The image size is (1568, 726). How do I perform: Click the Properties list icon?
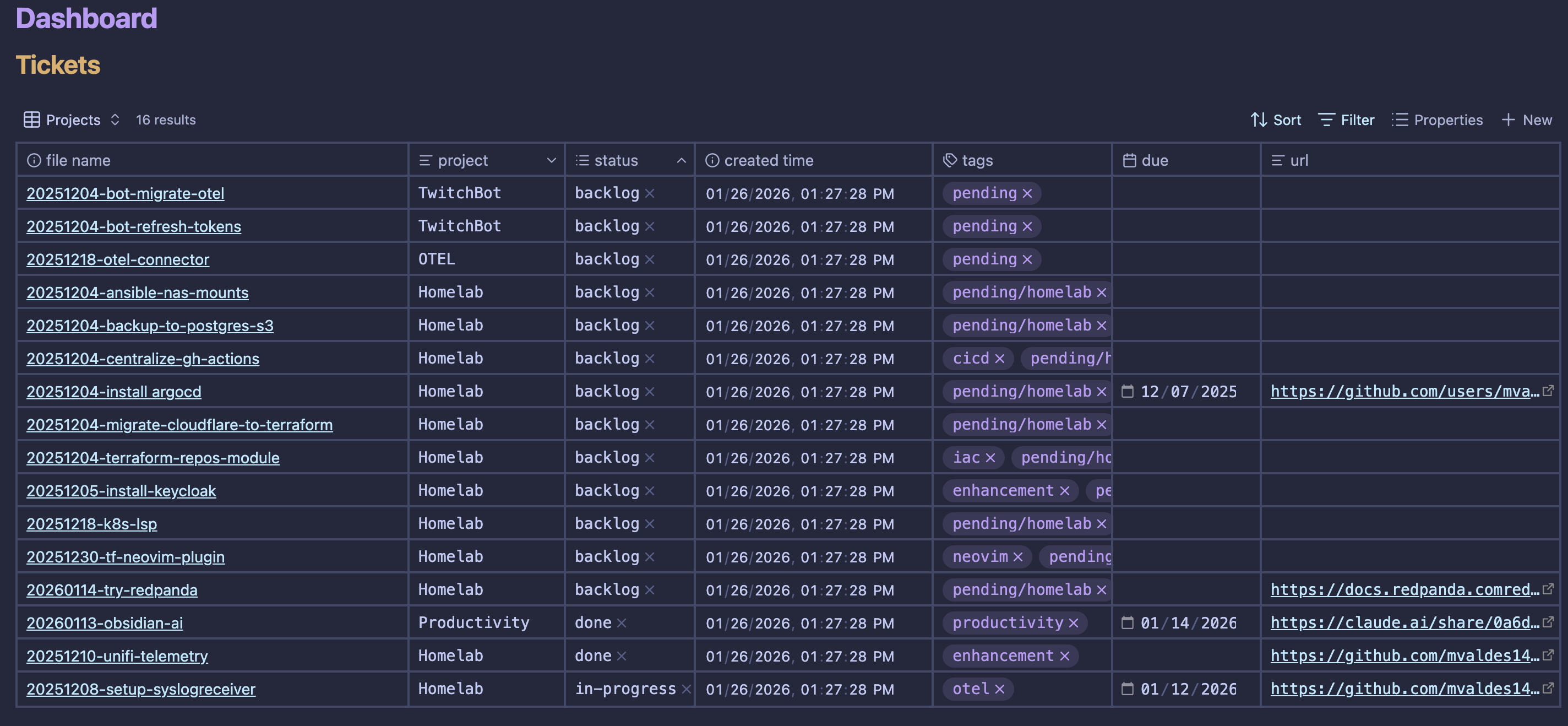[x=1400, y=120]
